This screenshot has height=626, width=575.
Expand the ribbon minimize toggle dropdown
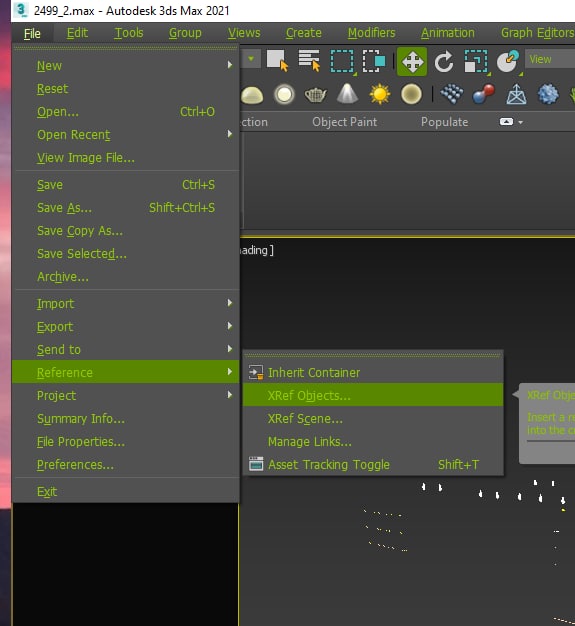tap(521, 122)
